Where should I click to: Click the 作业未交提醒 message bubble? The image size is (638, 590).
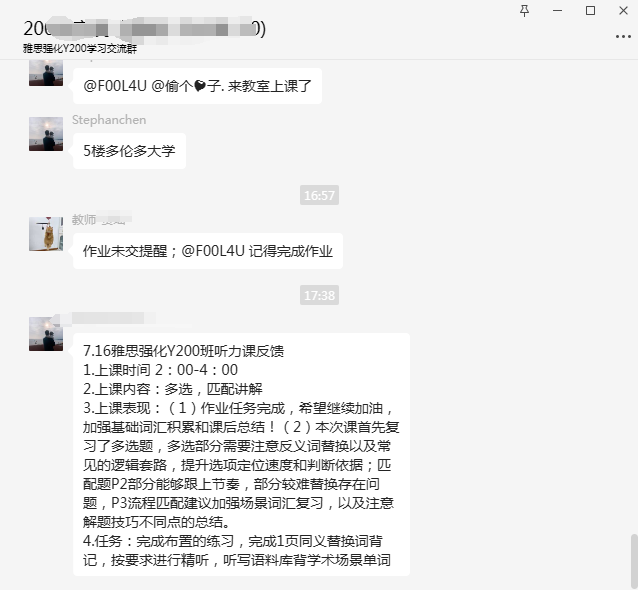pyautogui.click(x=208, y=251)
